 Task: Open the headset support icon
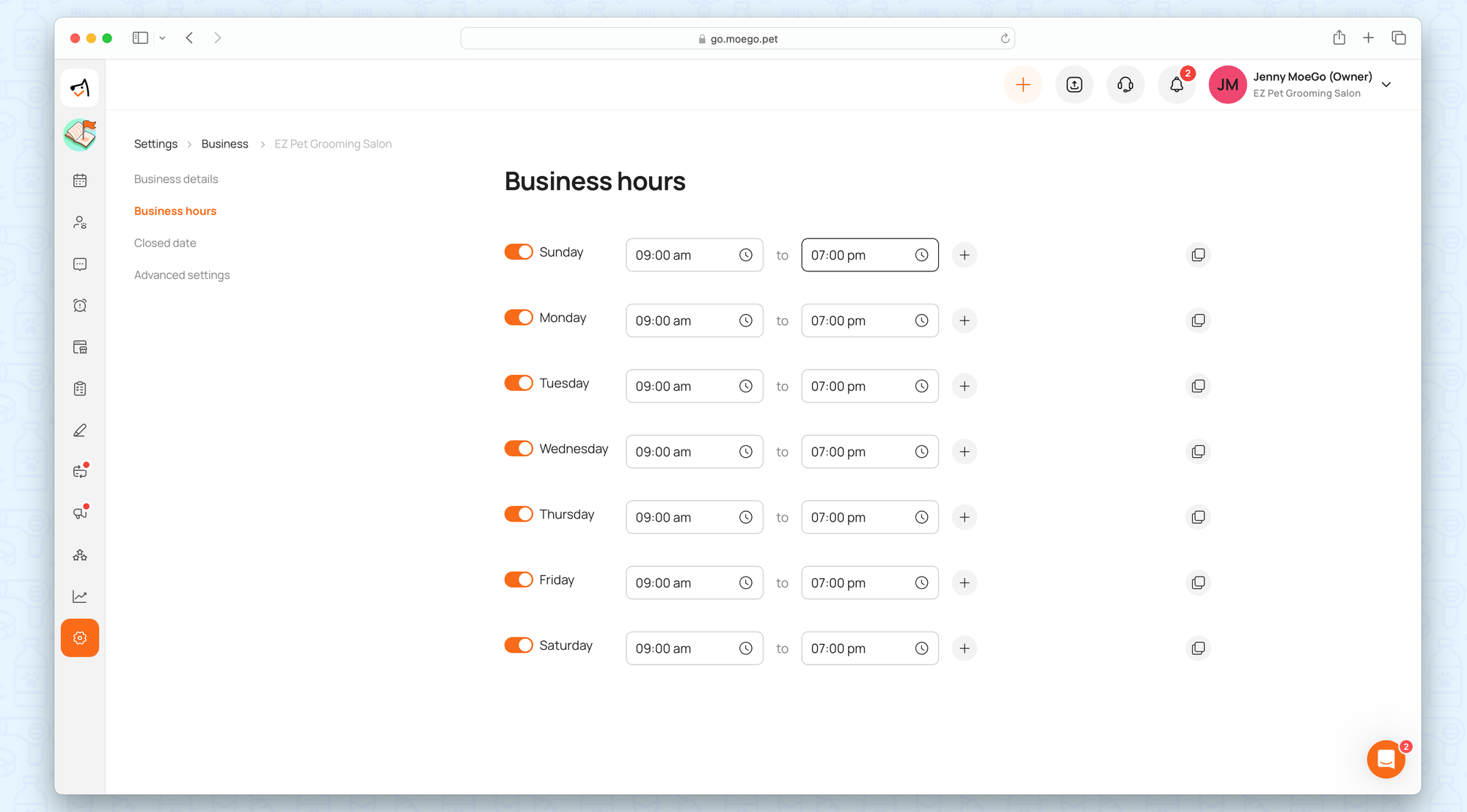point(1125,85)
